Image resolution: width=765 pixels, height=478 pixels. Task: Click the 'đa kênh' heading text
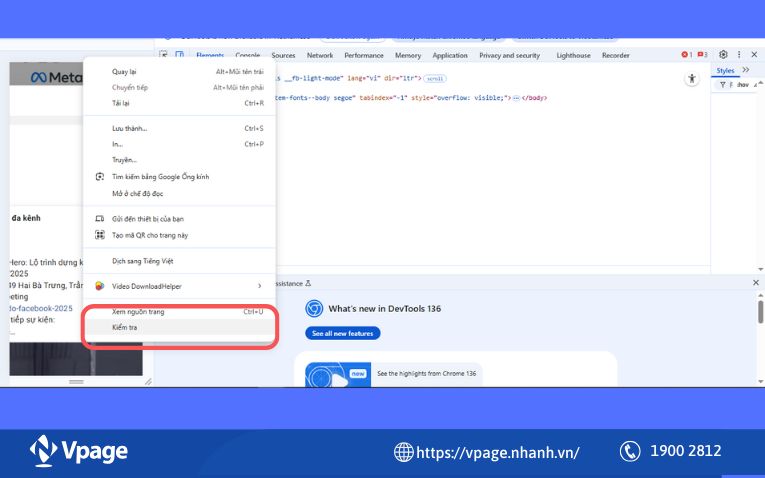pyautogui.click(x=26, y=218)
